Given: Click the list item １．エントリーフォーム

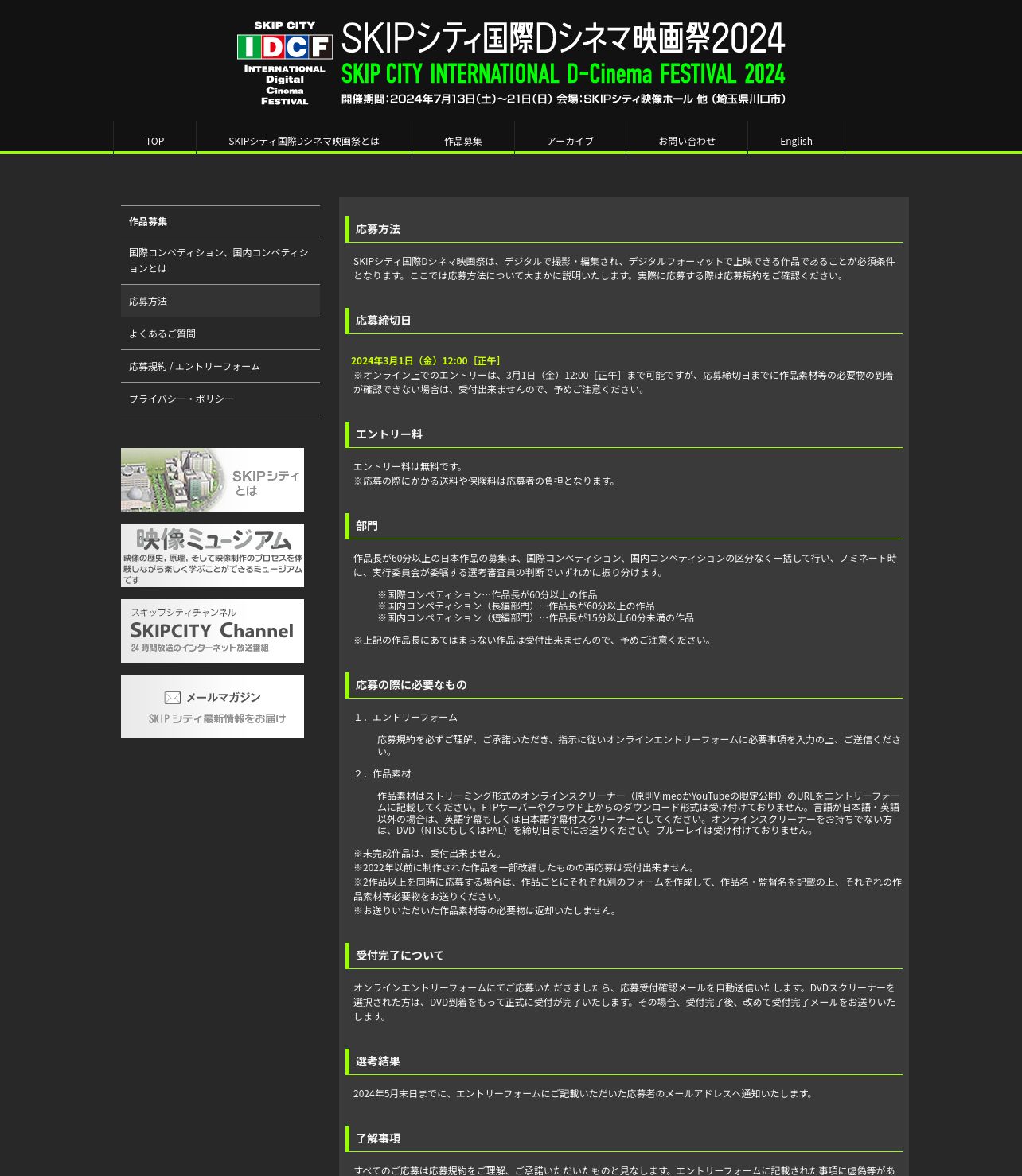Looking at the screenshot, I should pyautogui.click(x=405, y=718).
